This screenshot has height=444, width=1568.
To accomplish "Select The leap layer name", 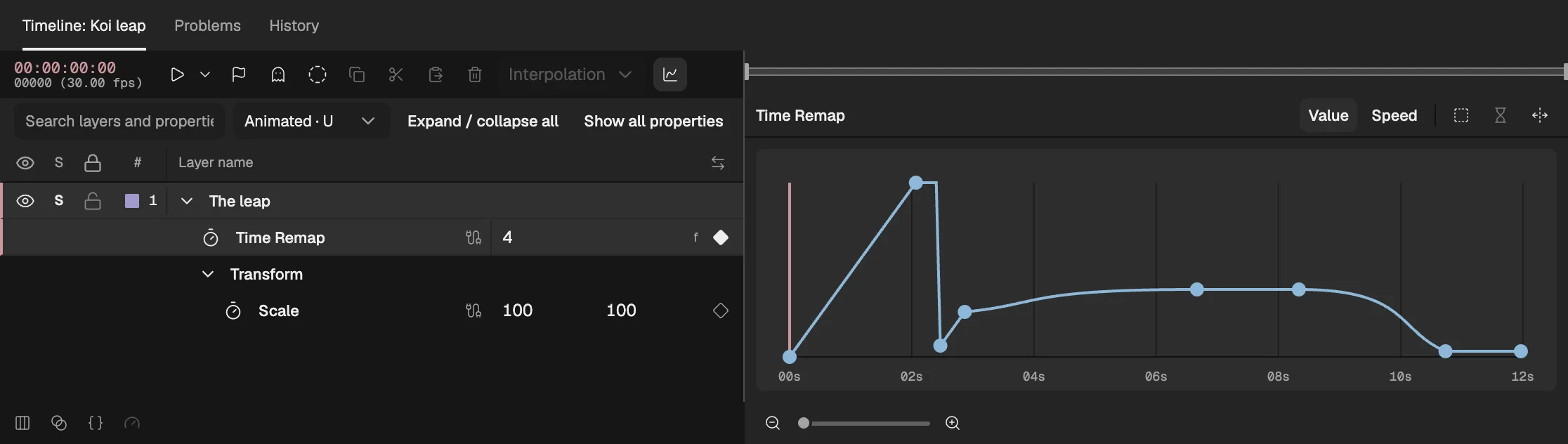I will [240, 201].
